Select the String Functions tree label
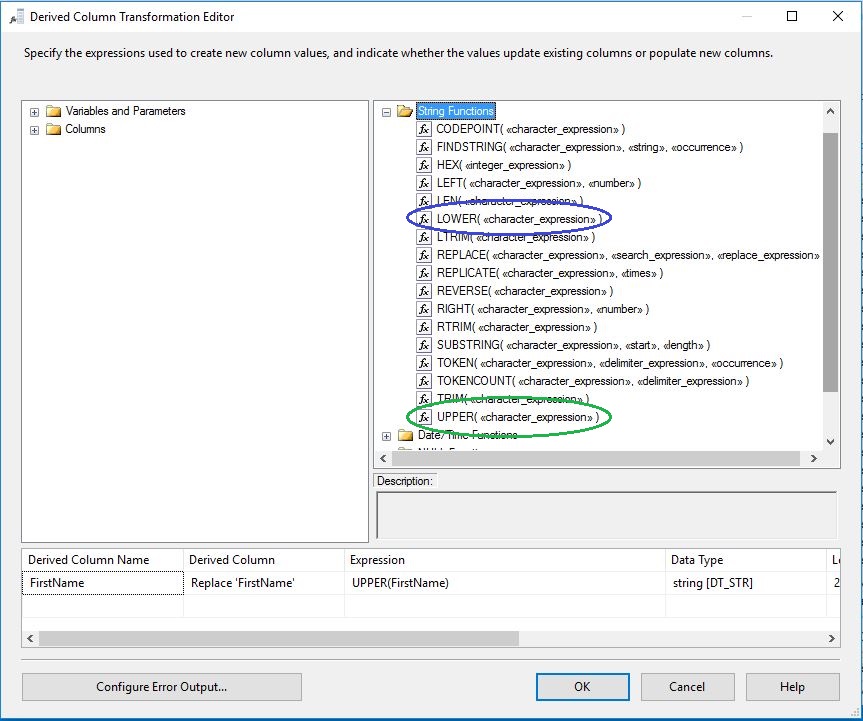 [x=456, y=111]
